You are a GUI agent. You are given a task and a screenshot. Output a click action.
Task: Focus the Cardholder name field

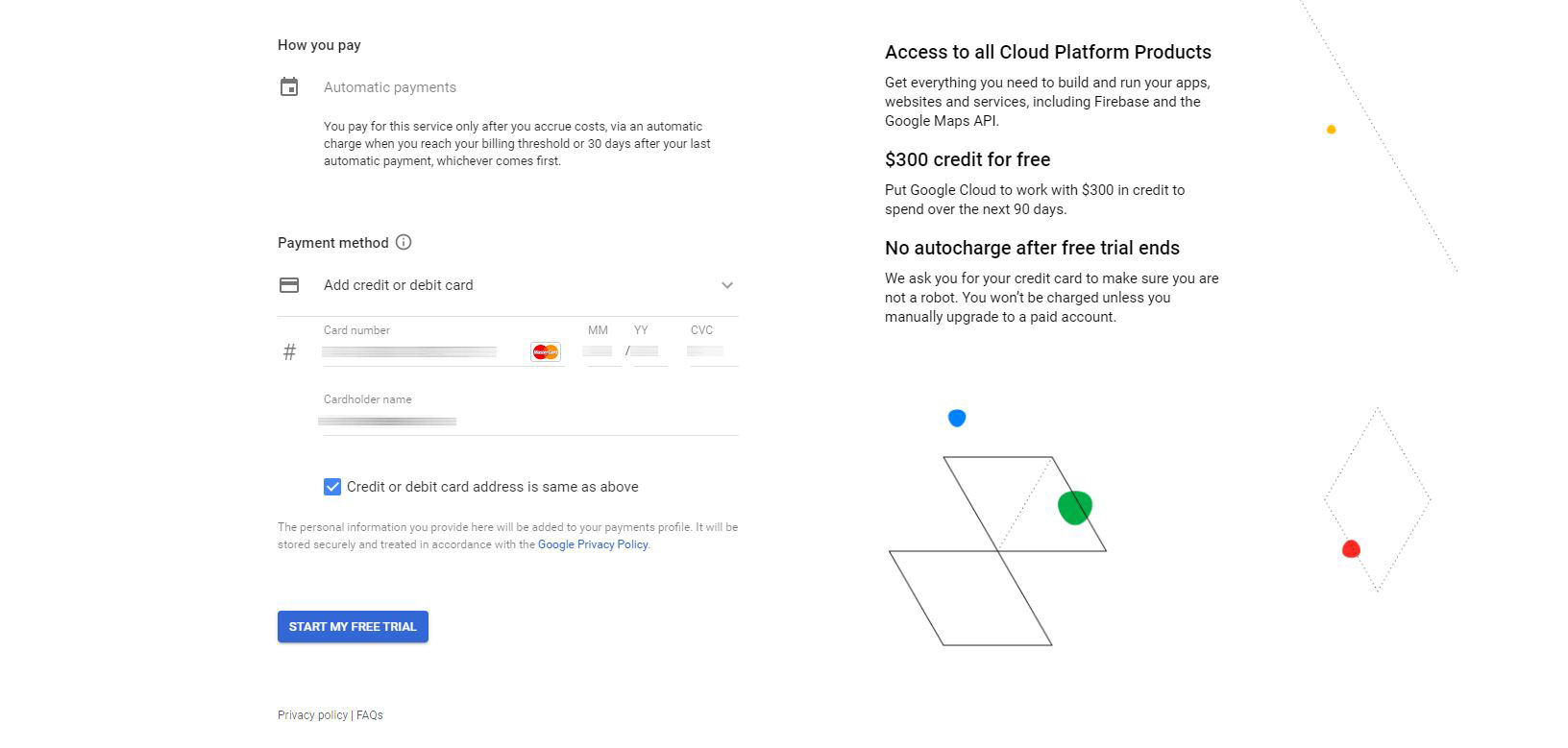(x=530, y=421)
